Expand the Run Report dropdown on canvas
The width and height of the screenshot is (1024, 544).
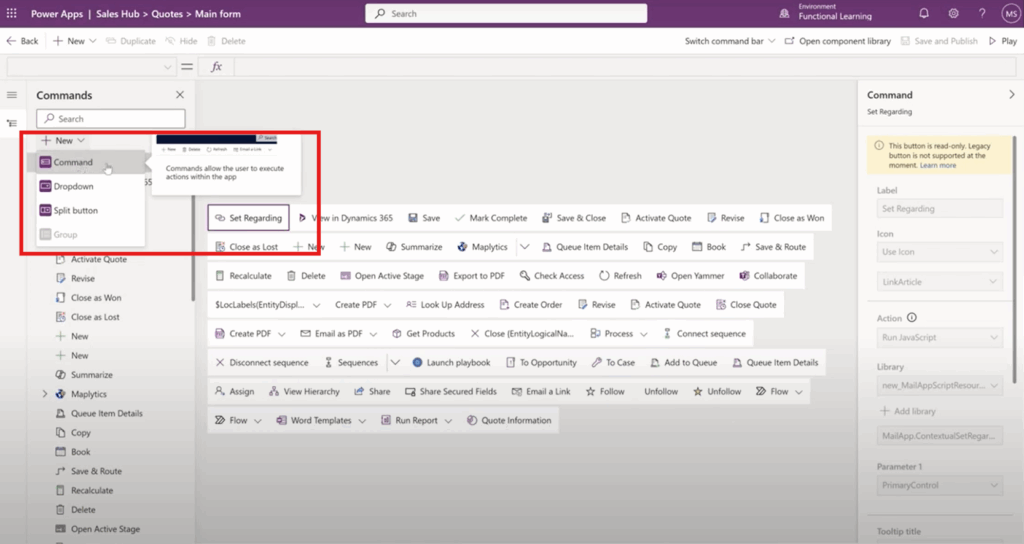coord(448,421)
